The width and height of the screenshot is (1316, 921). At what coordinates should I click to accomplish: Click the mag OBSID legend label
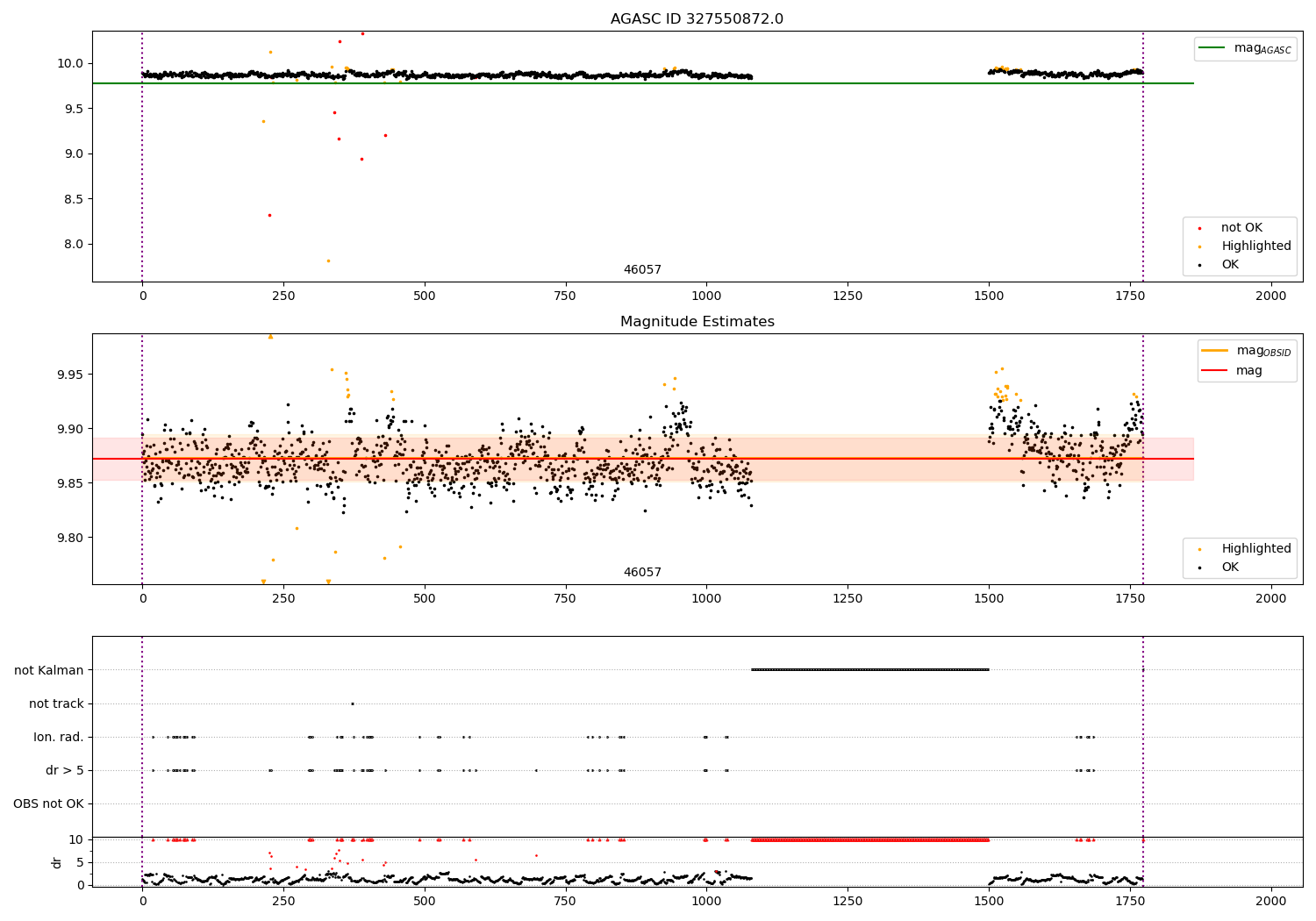[x=1263, y=351]
